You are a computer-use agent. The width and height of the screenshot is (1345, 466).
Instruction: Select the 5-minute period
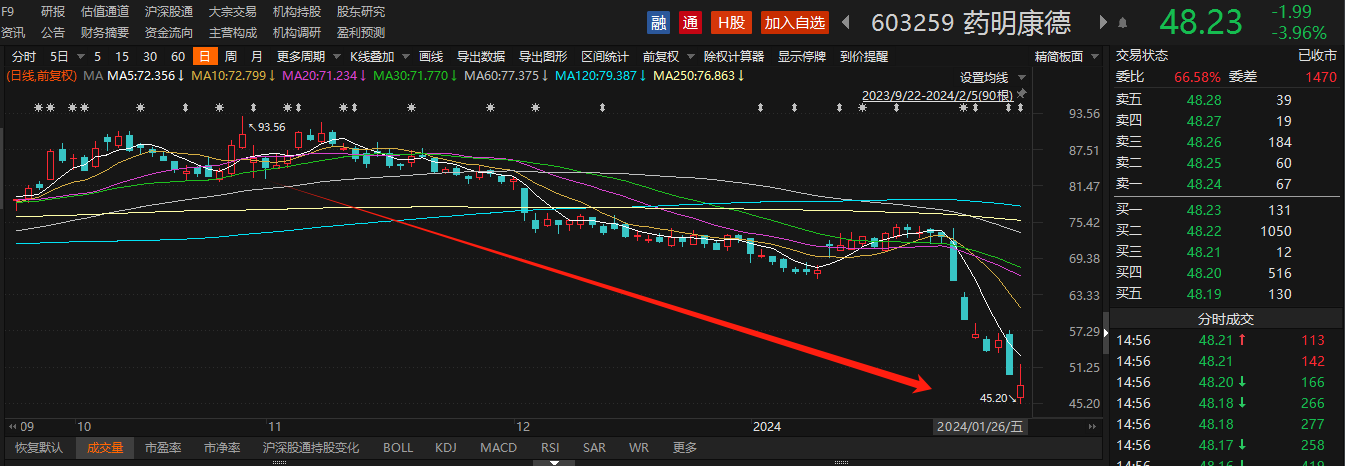[x=97, y=56]
